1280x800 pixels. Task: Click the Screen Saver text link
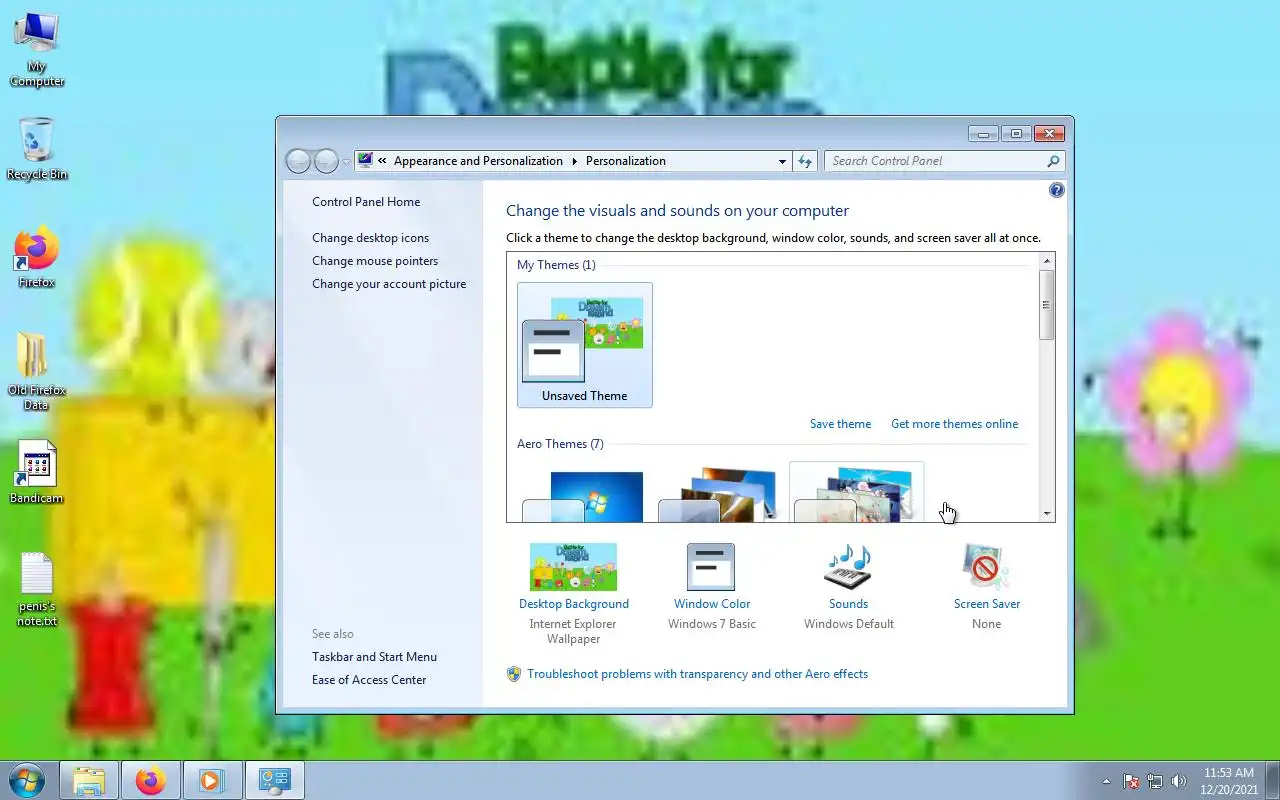pos(986,604)
